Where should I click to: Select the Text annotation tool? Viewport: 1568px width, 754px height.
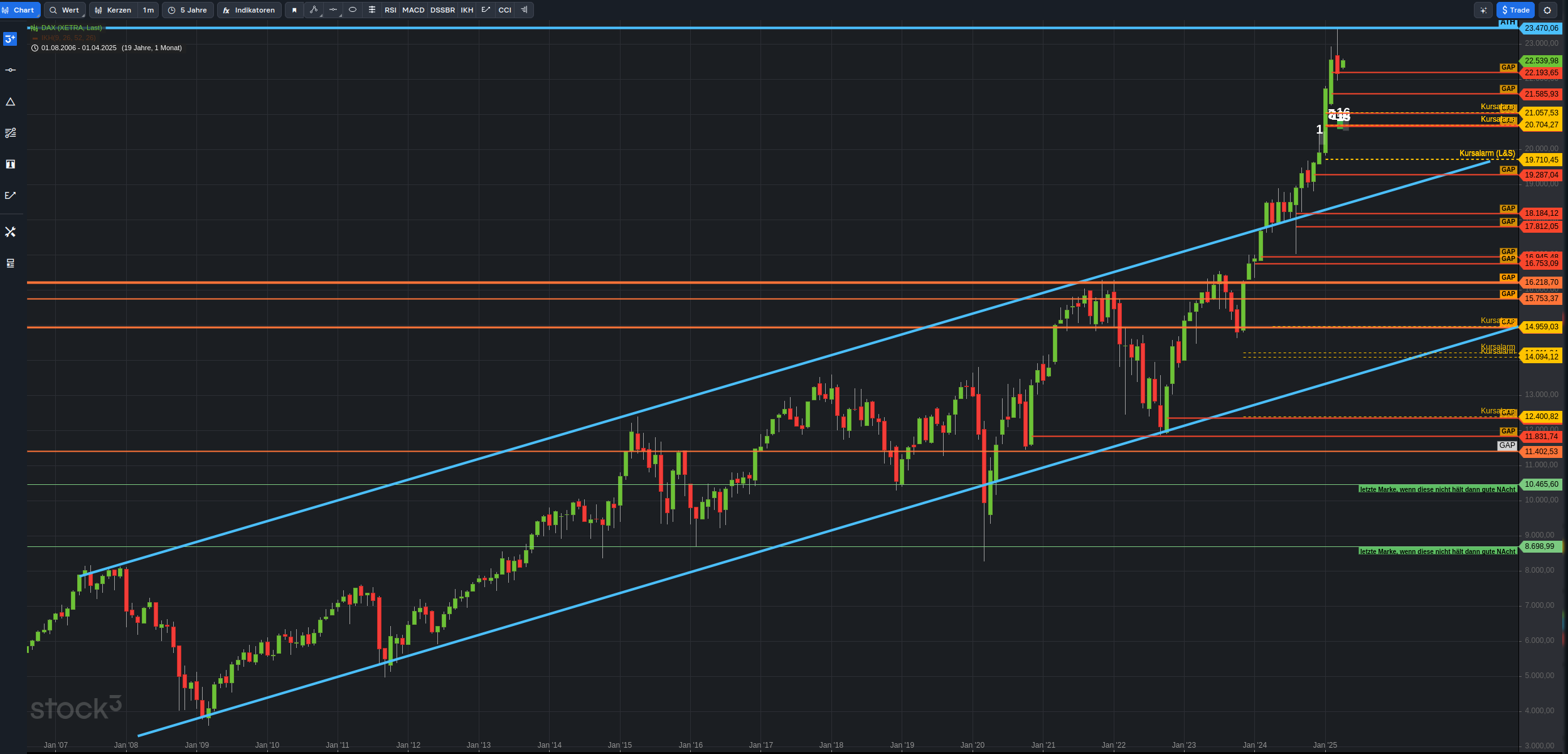coord(10,164)
